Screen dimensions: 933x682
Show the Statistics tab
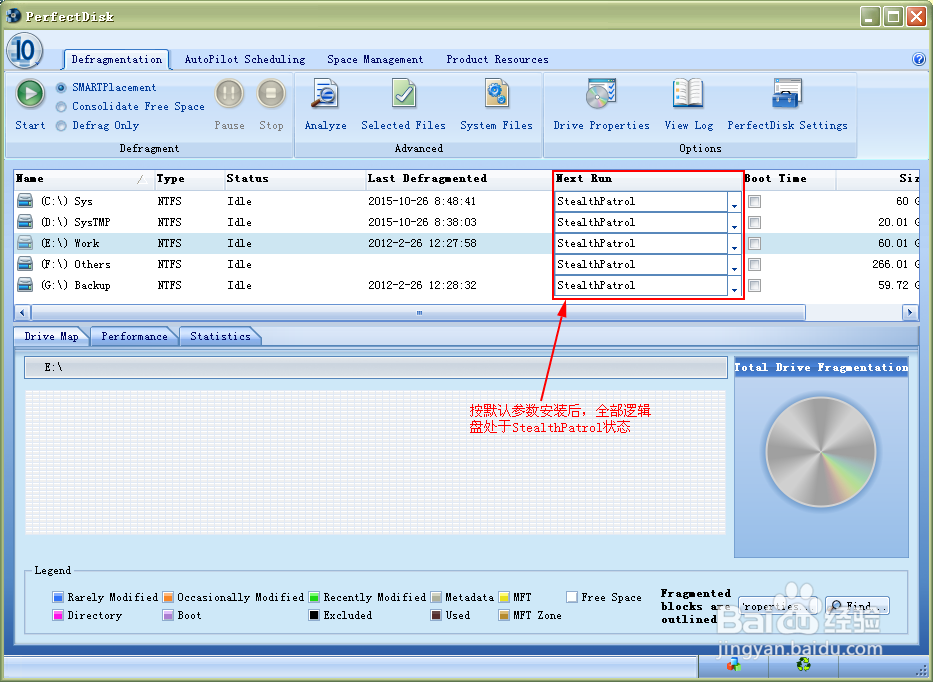tap(220, 336)
